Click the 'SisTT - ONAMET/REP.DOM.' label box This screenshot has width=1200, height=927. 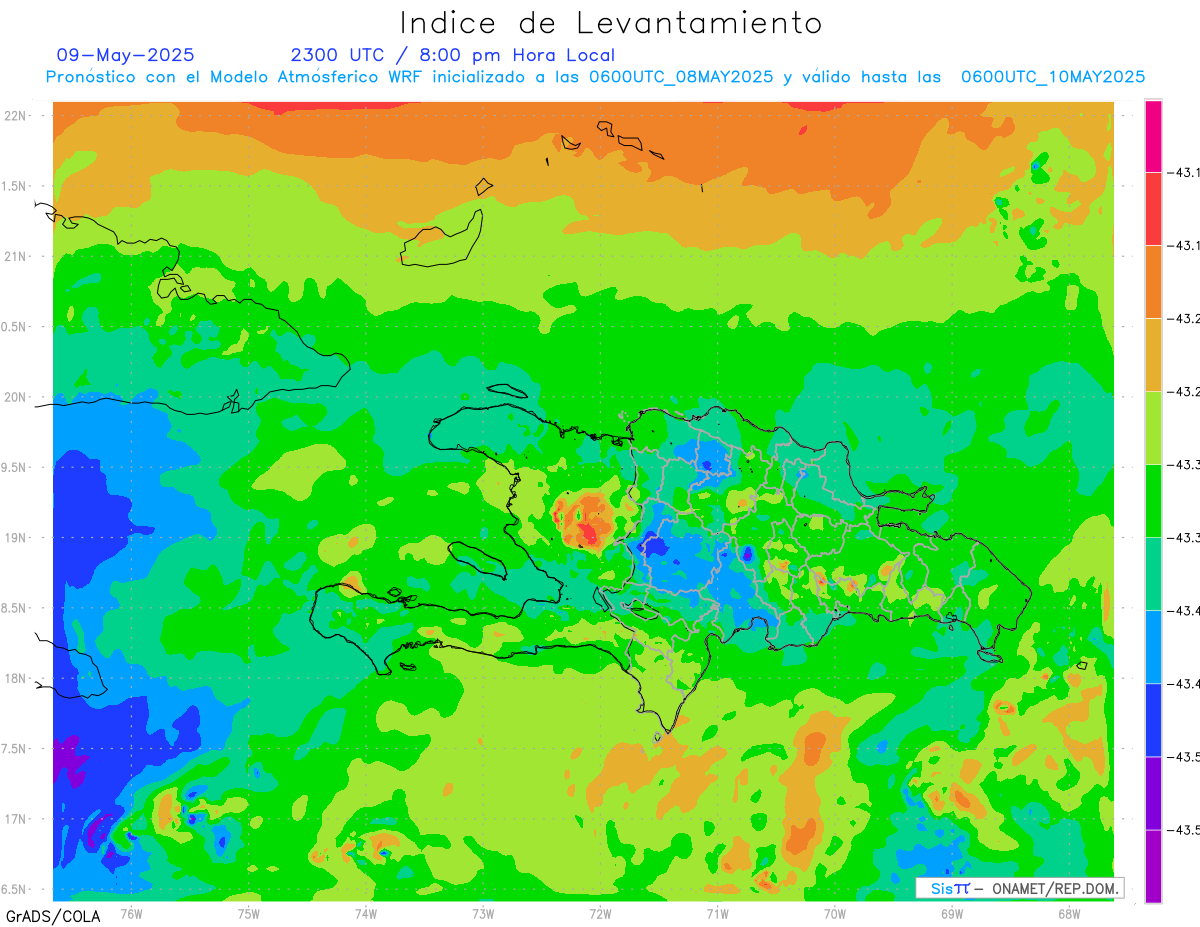pos(1020,888)
